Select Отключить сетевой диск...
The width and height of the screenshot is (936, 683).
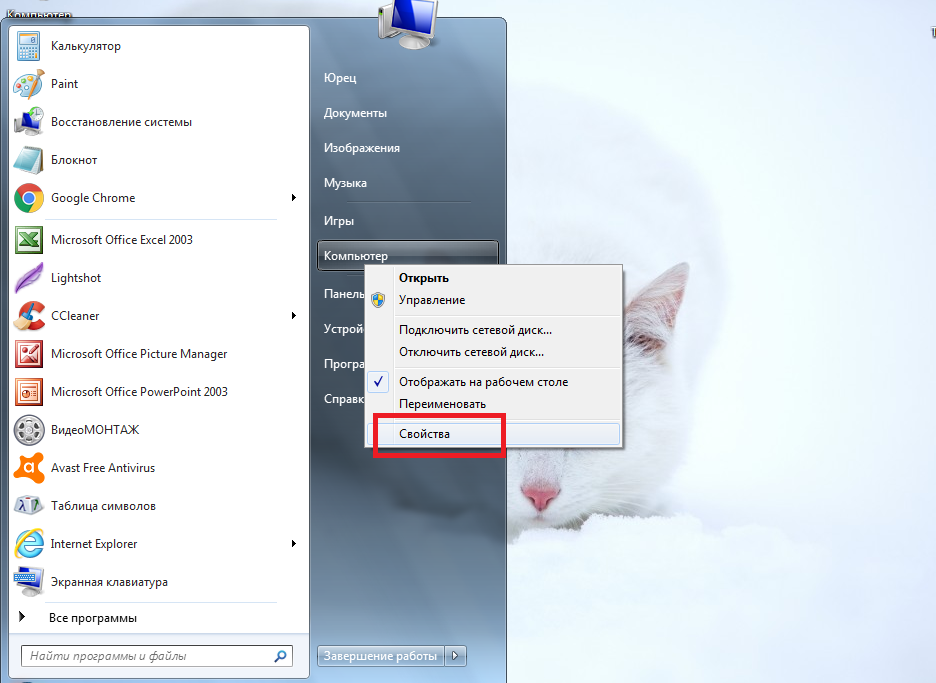(x=472, y=352)
